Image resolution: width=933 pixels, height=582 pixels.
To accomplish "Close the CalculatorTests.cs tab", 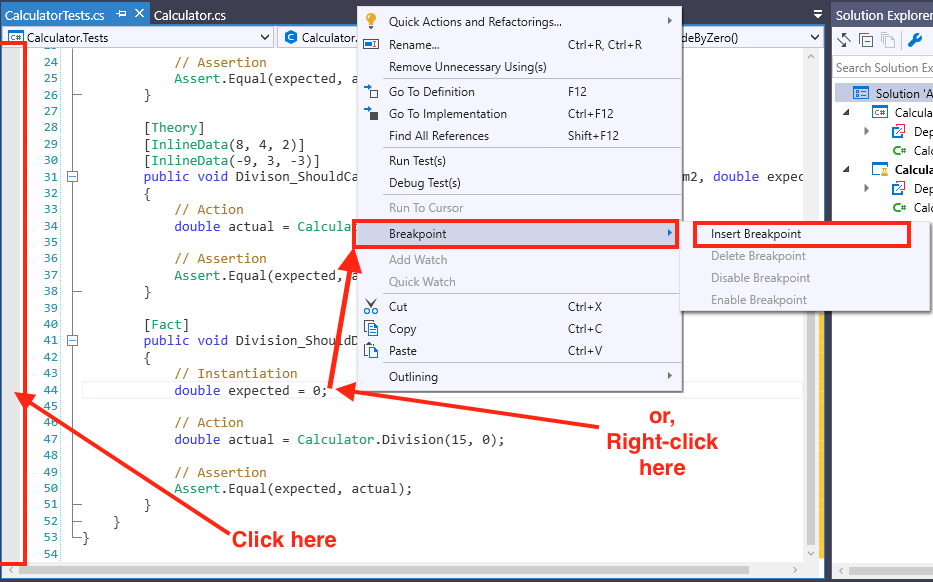I will pyautogui.click(x=138, y=15).
